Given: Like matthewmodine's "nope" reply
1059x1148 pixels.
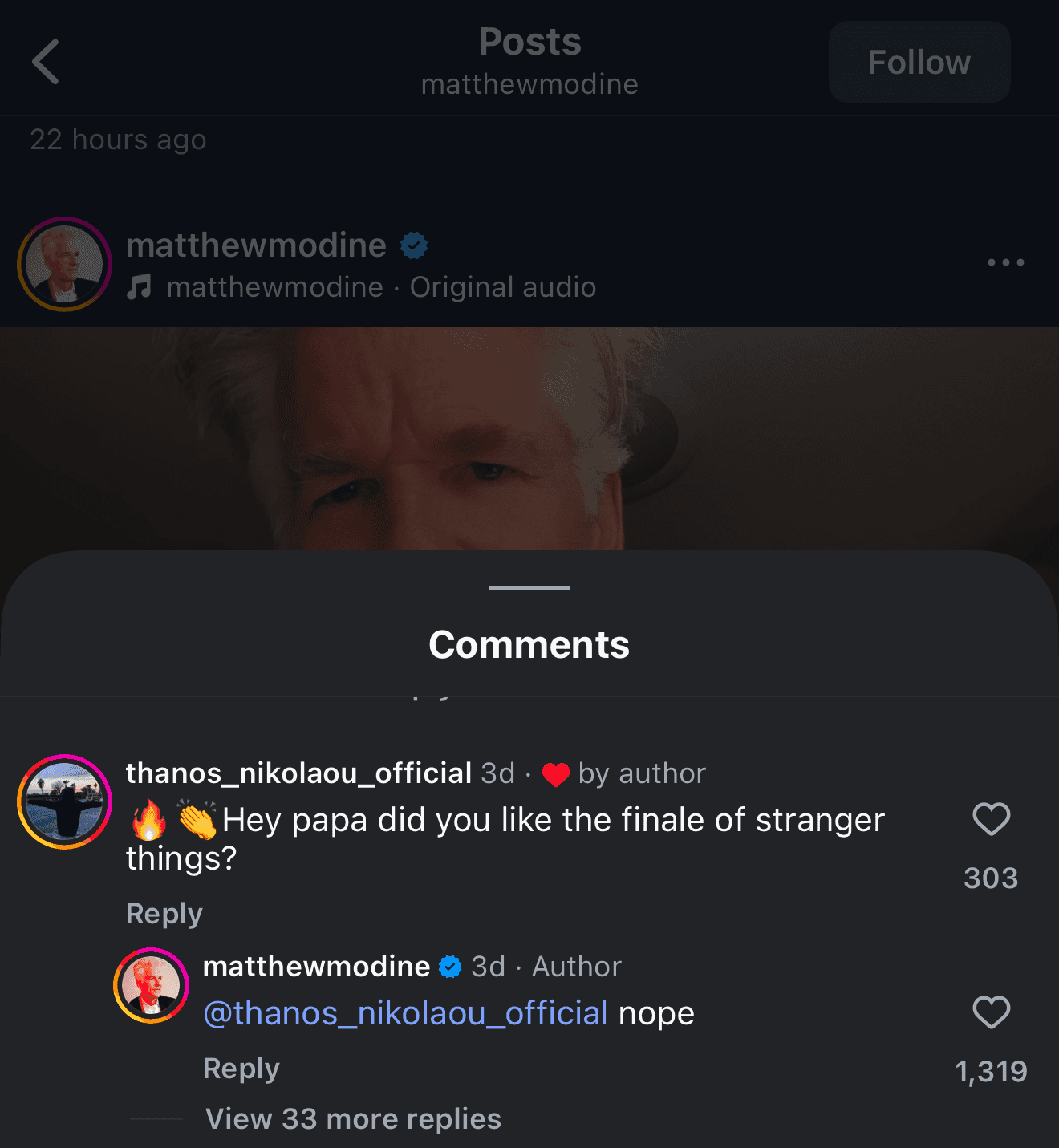Looking at the screenshot, I should pyautogui.click(x=991, y=1012).
